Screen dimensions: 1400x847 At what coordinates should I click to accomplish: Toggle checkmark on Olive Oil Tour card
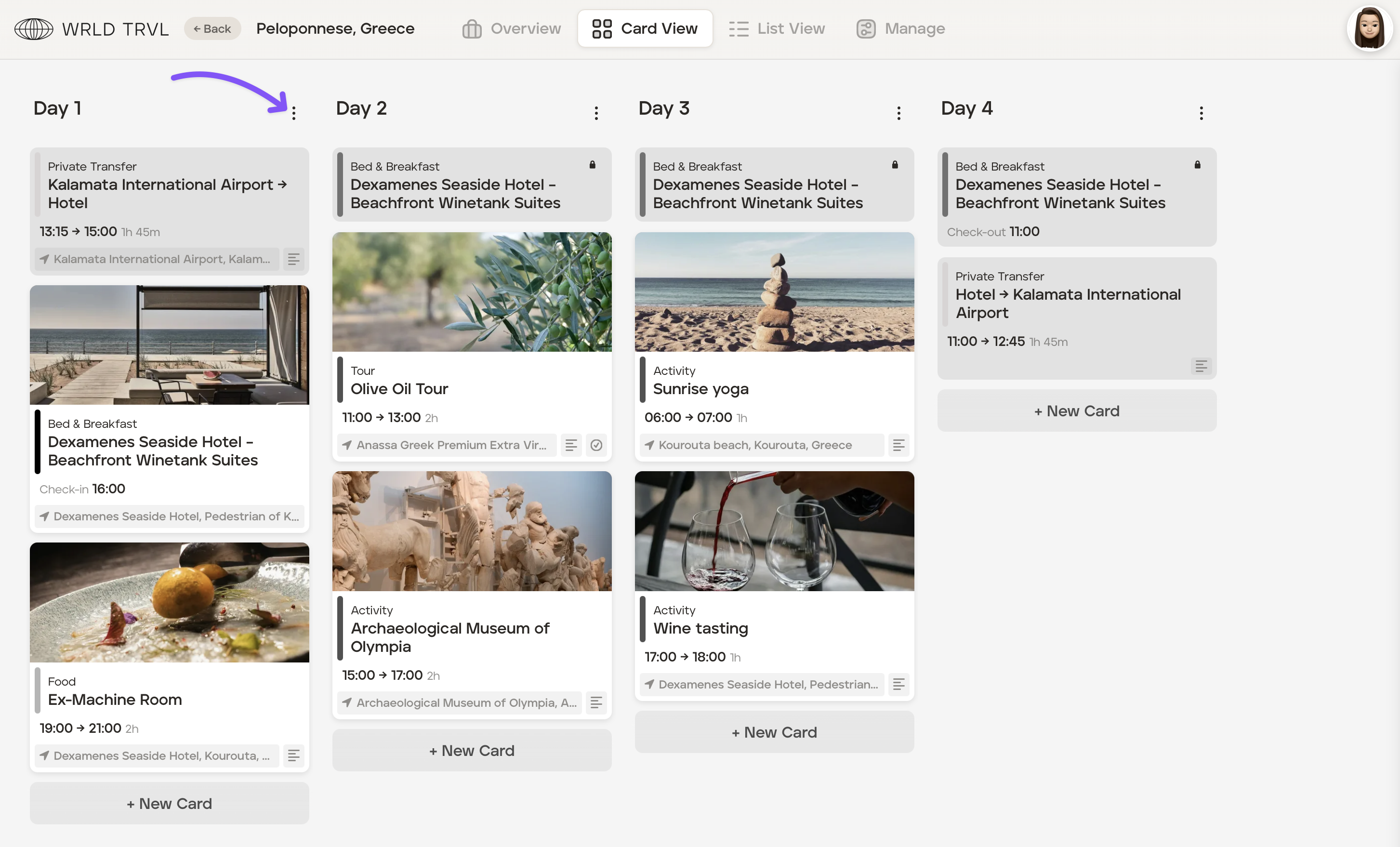coord(596,445)
